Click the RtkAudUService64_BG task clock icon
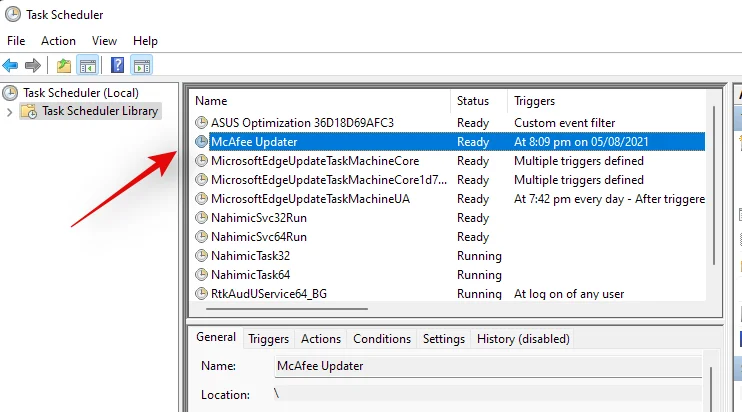The image size is (742, 412). click(201, 293)
